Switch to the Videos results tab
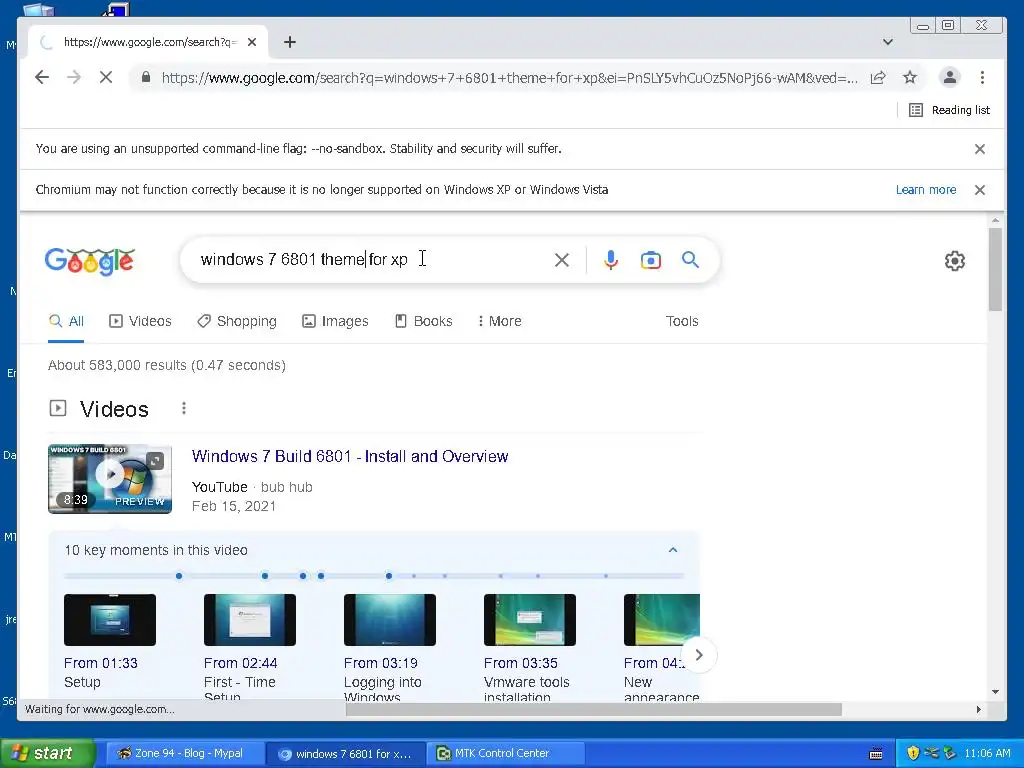Screen dimensions: 1024x768 point(140,321)
